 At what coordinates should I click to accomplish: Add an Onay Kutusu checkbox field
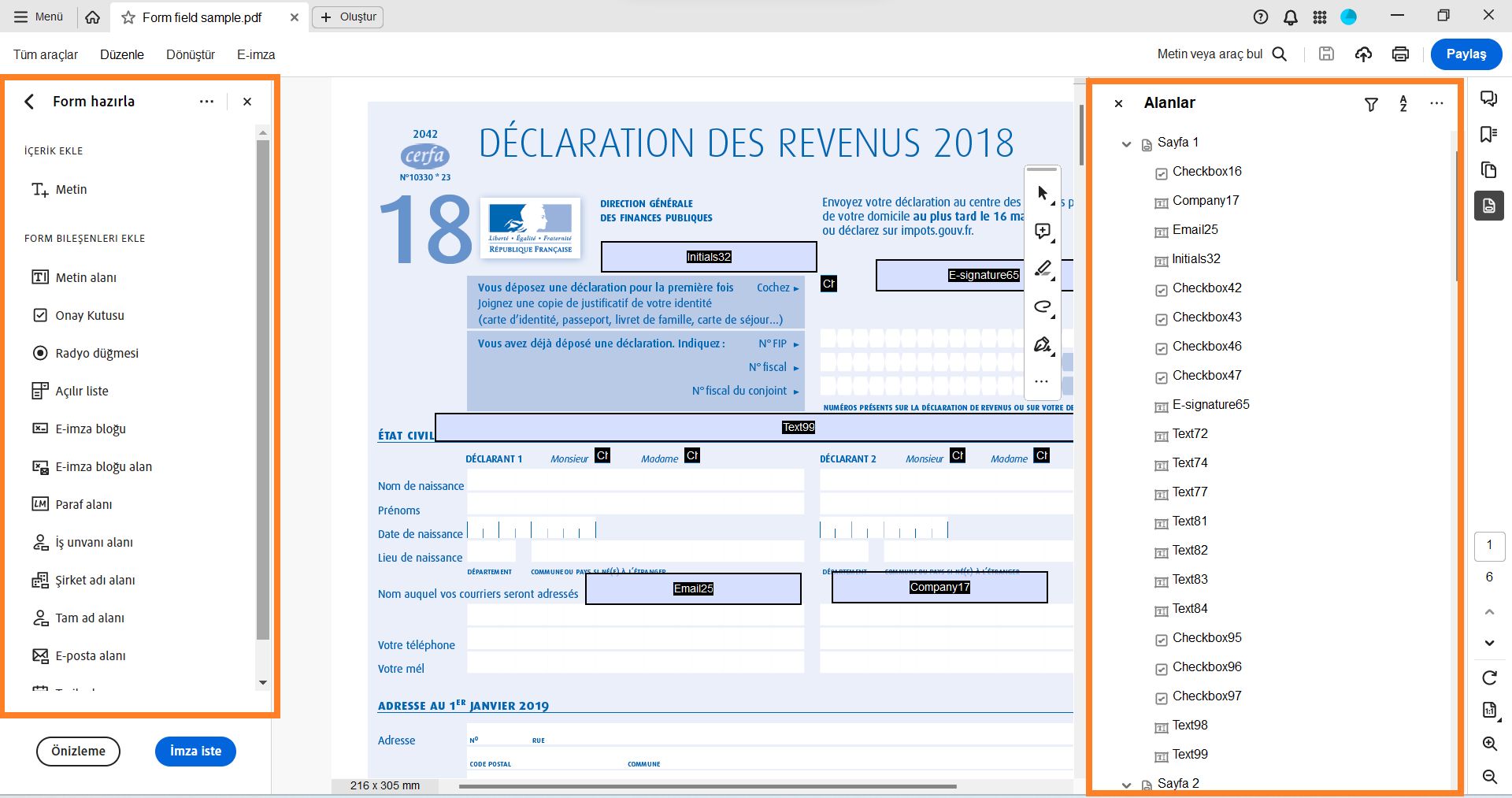coord(78,315)
